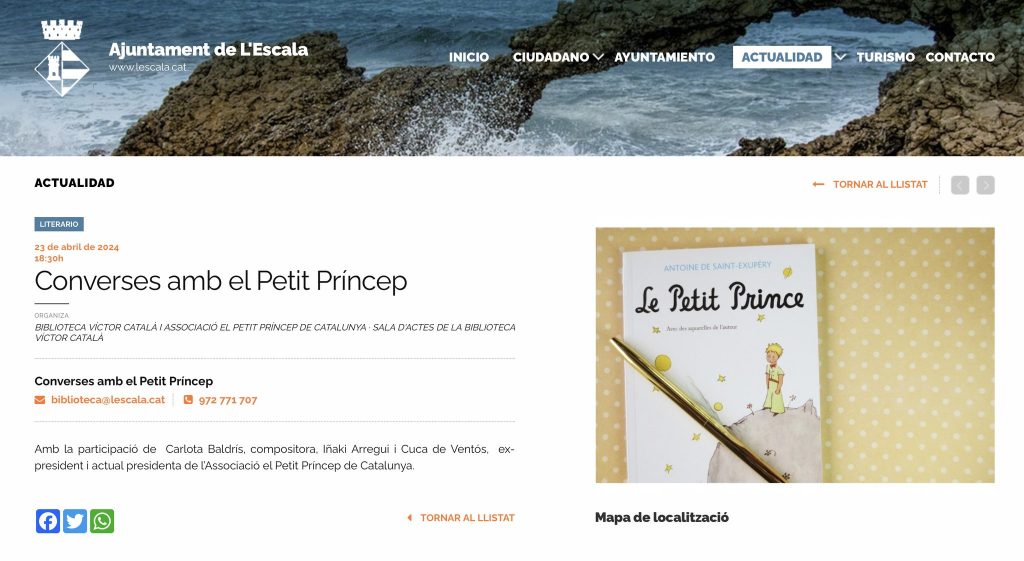This screenshot has width=1024, height=561.
Task: Go to the previous event arrow
Action: pos(960,185)
